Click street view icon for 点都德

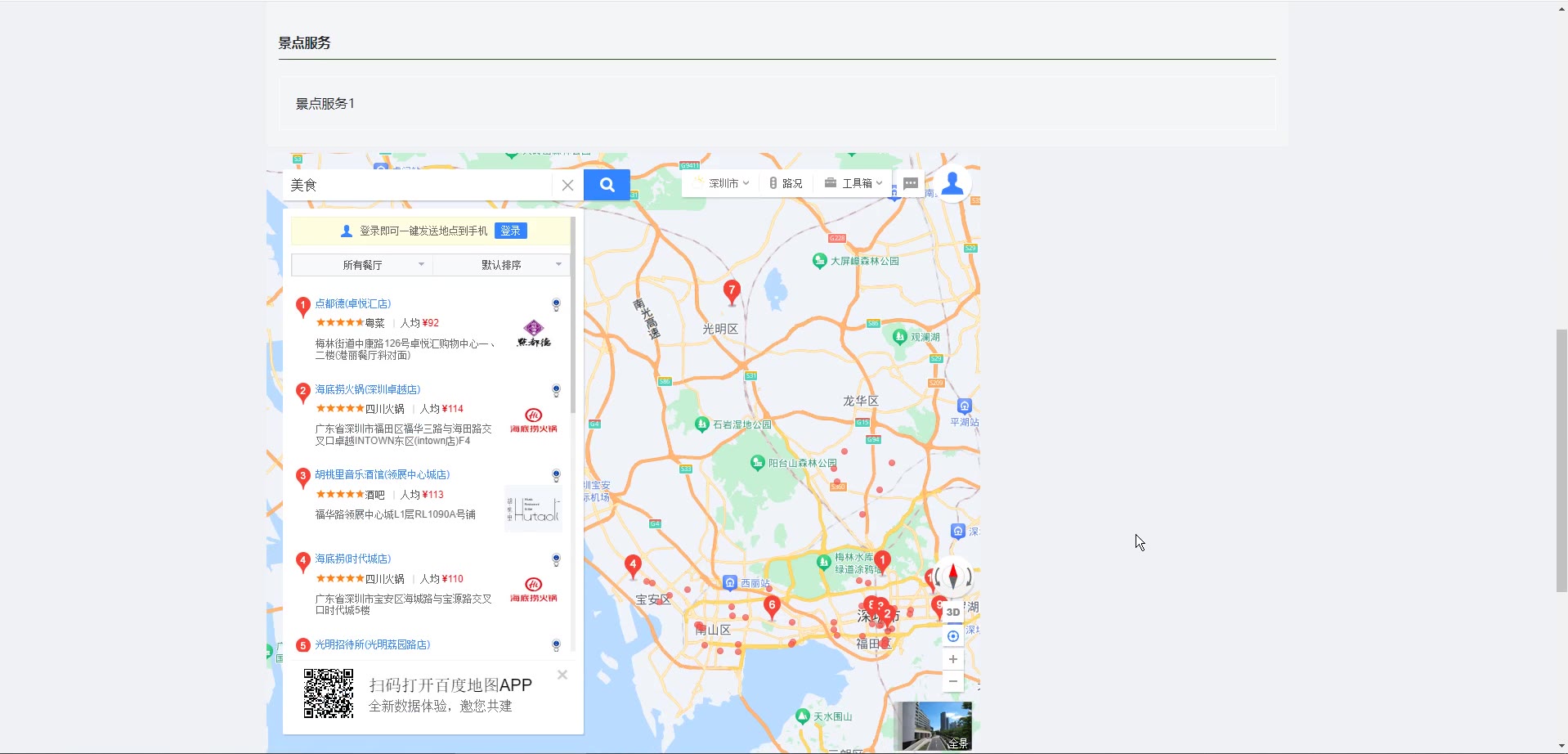[x=556, y=305]
